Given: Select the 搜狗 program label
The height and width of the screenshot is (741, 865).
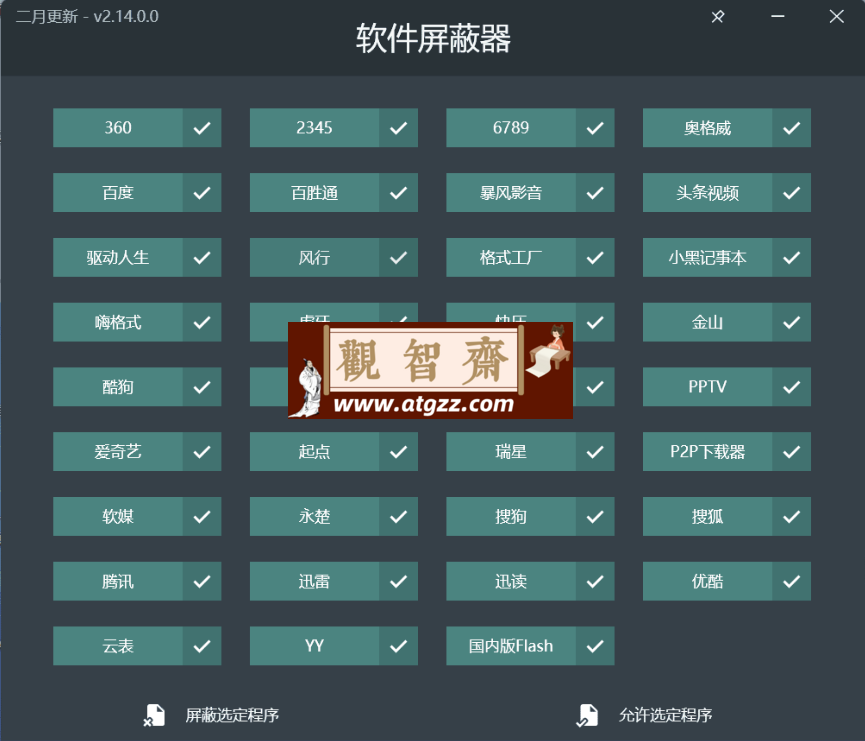Looking at the screenshot, I should tap(511, 516).
